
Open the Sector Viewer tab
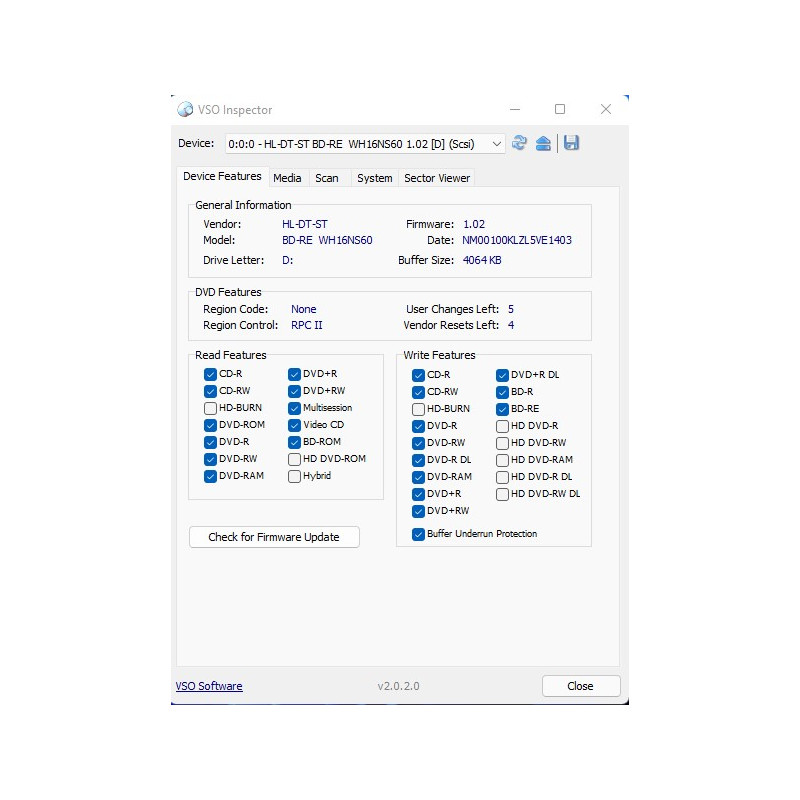[437, 178]
